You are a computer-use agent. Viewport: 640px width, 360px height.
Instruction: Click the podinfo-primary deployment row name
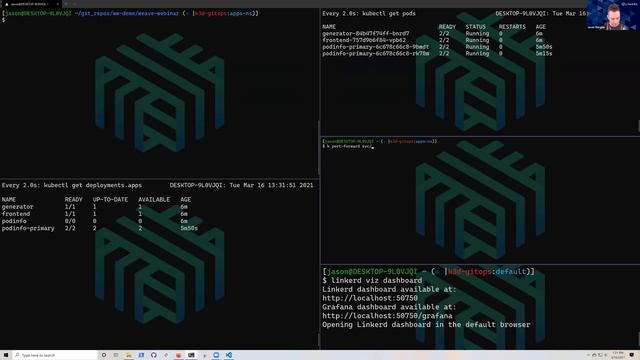[x=28, y=229]
